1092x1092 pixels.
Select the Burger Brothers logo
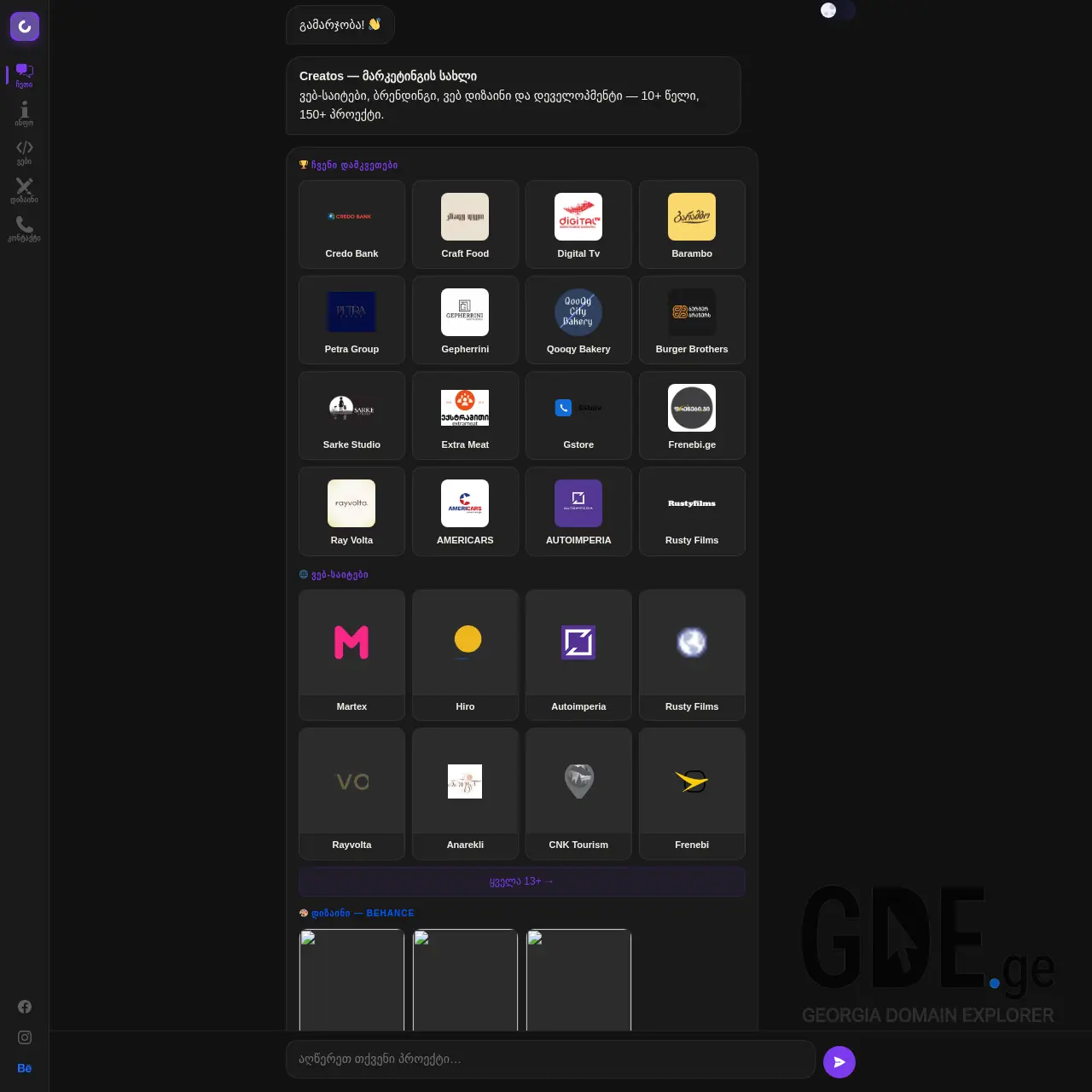tap(692, 312)
